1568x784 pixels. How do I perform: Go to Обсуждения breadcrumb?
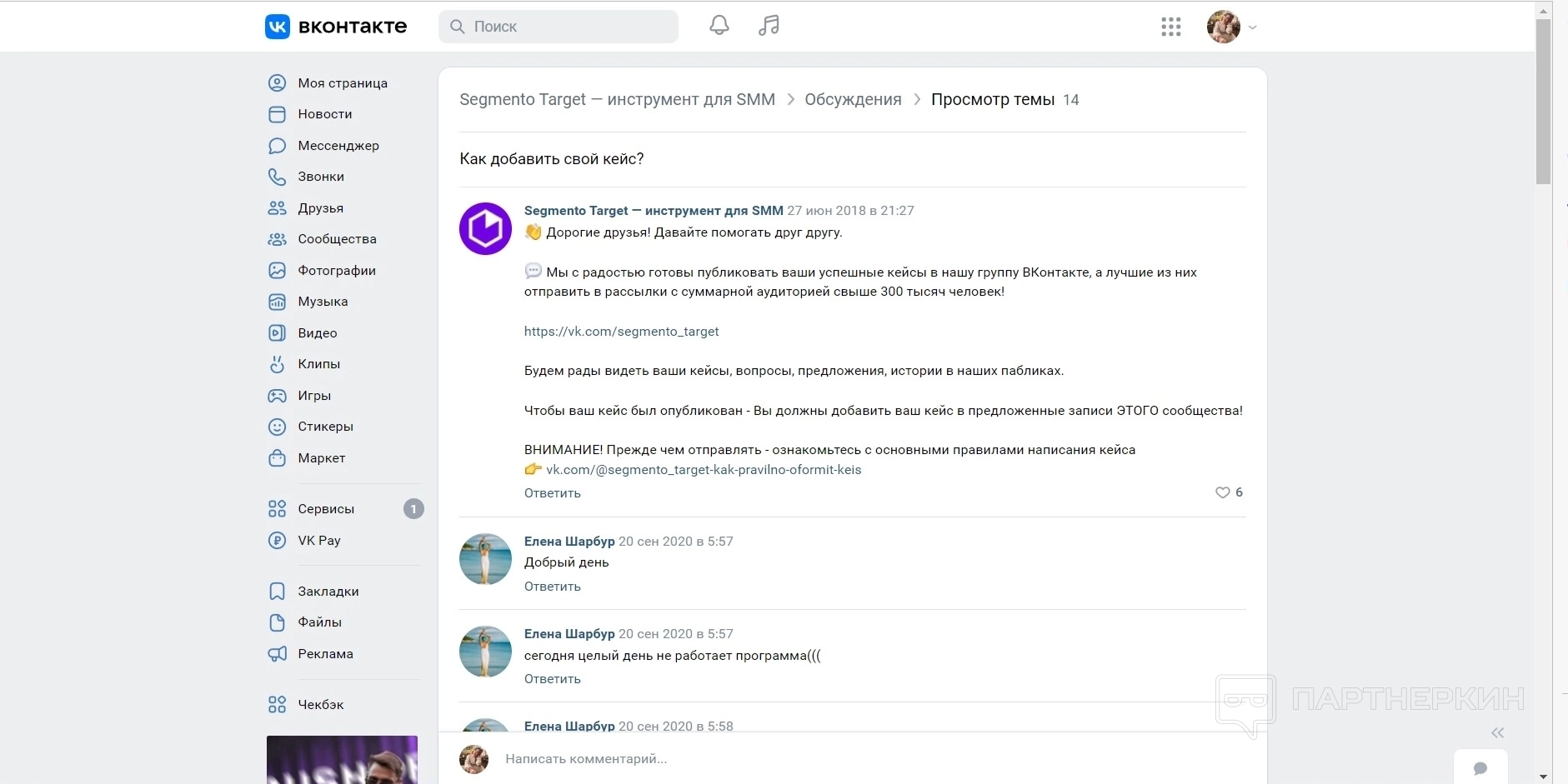(x=853, y=100)
